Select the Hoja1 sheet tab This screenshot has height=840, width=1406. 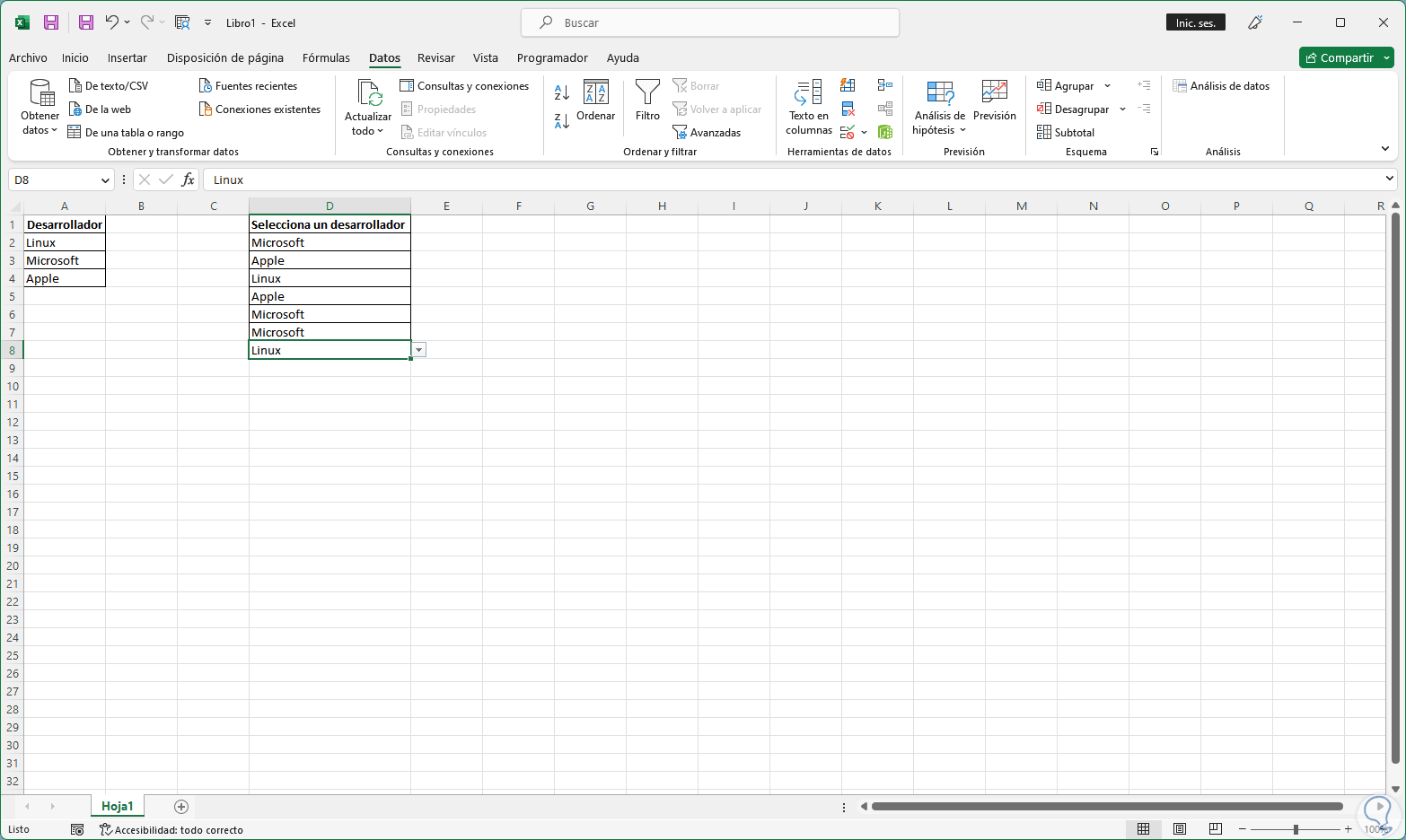tap(118, 807)
